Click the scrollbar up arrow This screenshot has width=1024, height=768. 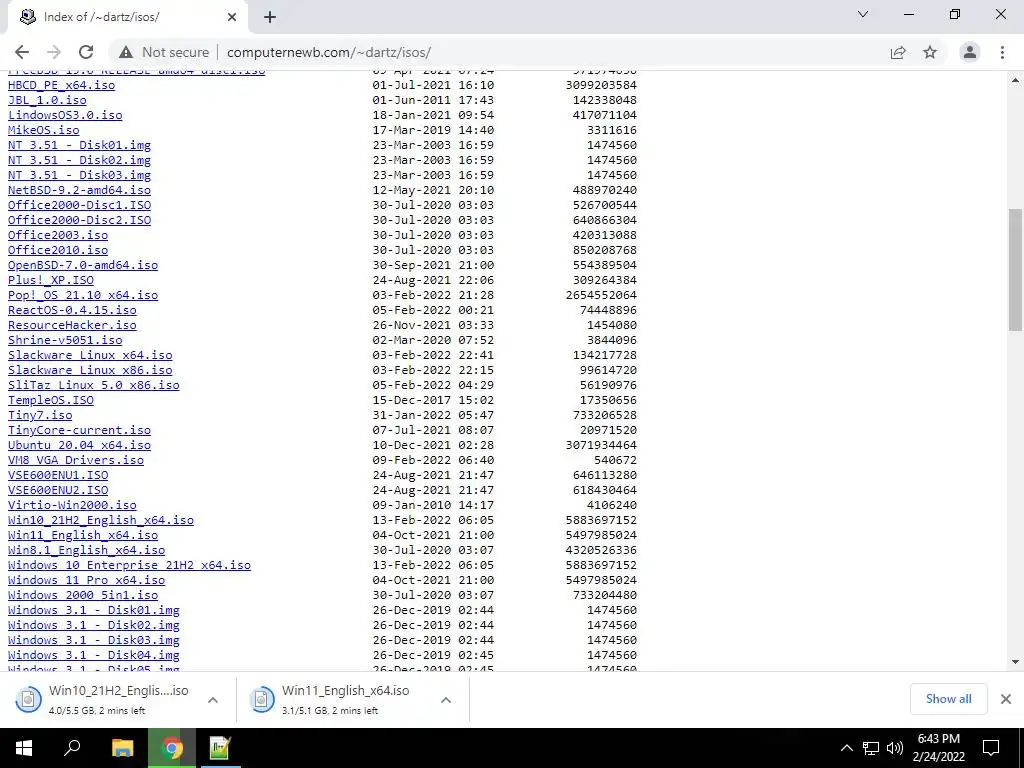pos(1014,80)
